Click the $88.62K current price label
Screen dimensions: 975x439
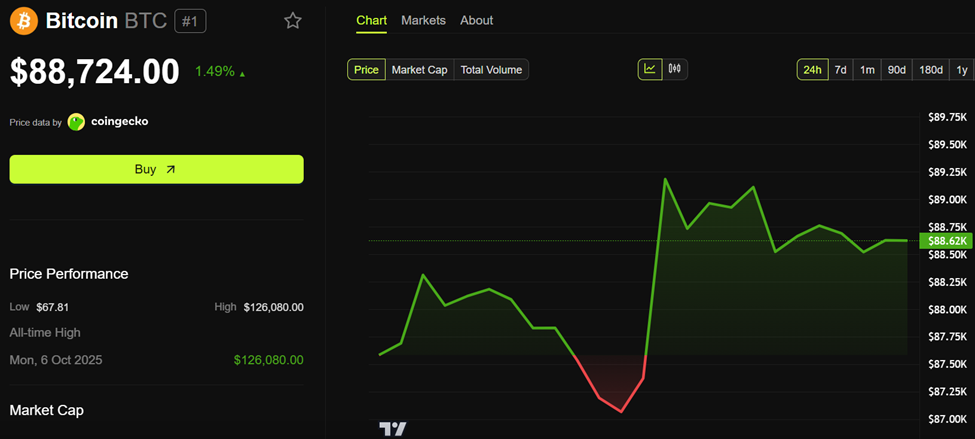pos(946,241)
